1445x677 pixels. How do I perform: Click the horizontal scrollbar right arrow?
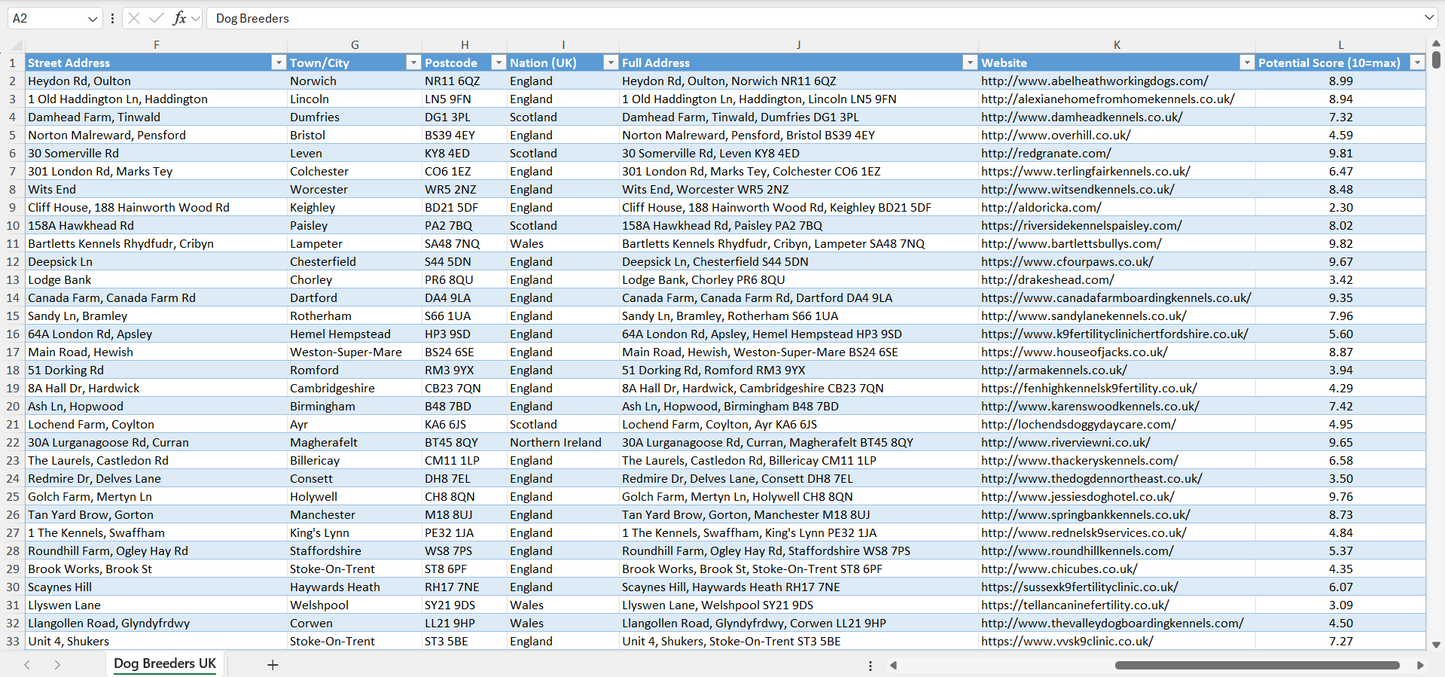point(1420,665)
